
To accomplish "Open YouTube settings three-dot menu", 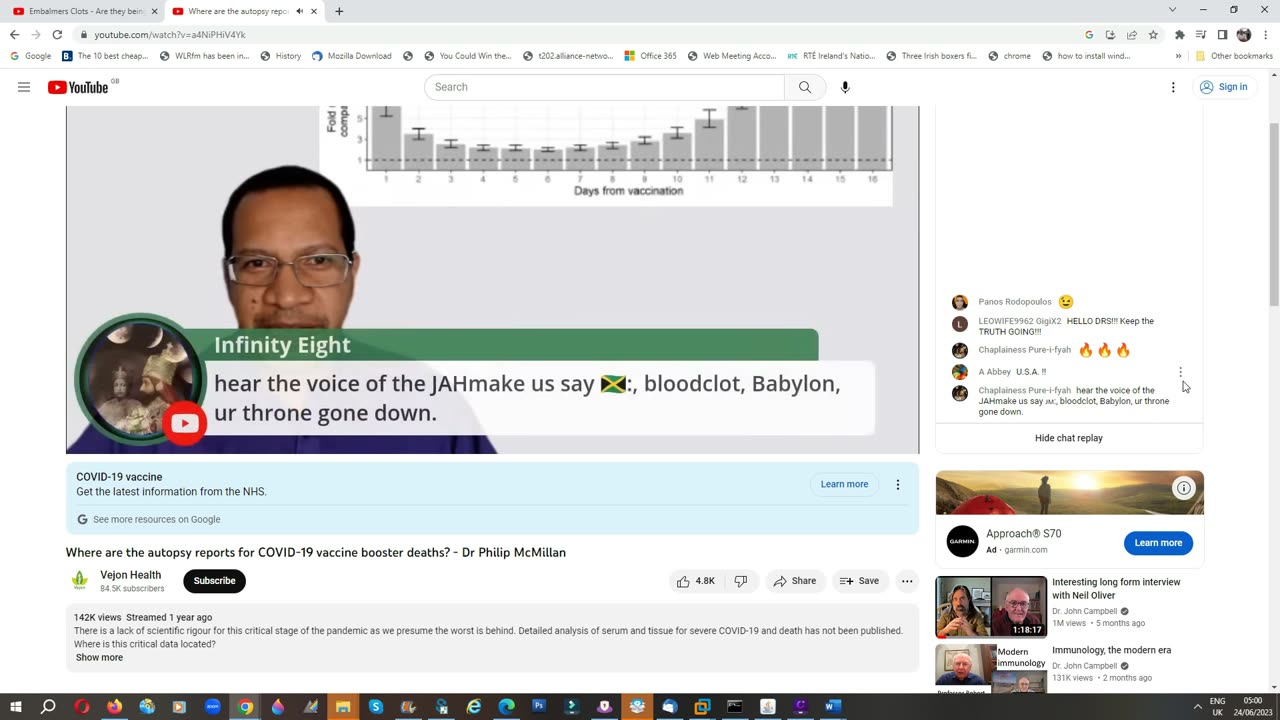I will [x=1173, y=87].
